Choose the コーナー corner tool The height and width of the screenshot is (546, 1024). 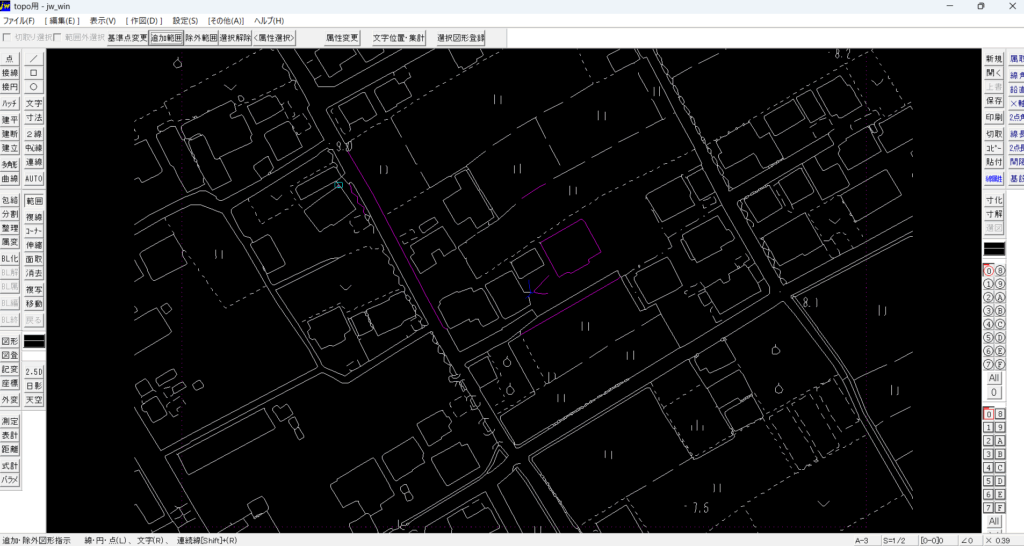point(34,231)
